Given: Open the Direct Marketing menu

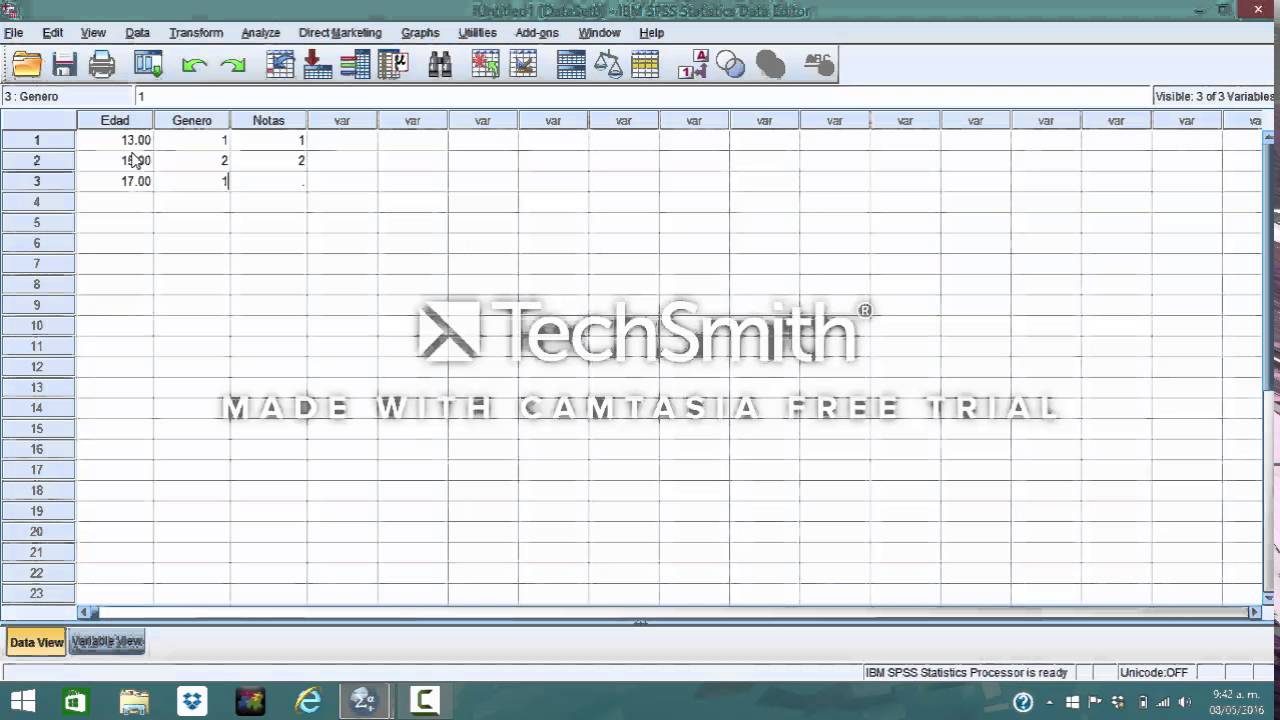Looking at the screenshot, I should pyautogui.click(x=340, y=33).
